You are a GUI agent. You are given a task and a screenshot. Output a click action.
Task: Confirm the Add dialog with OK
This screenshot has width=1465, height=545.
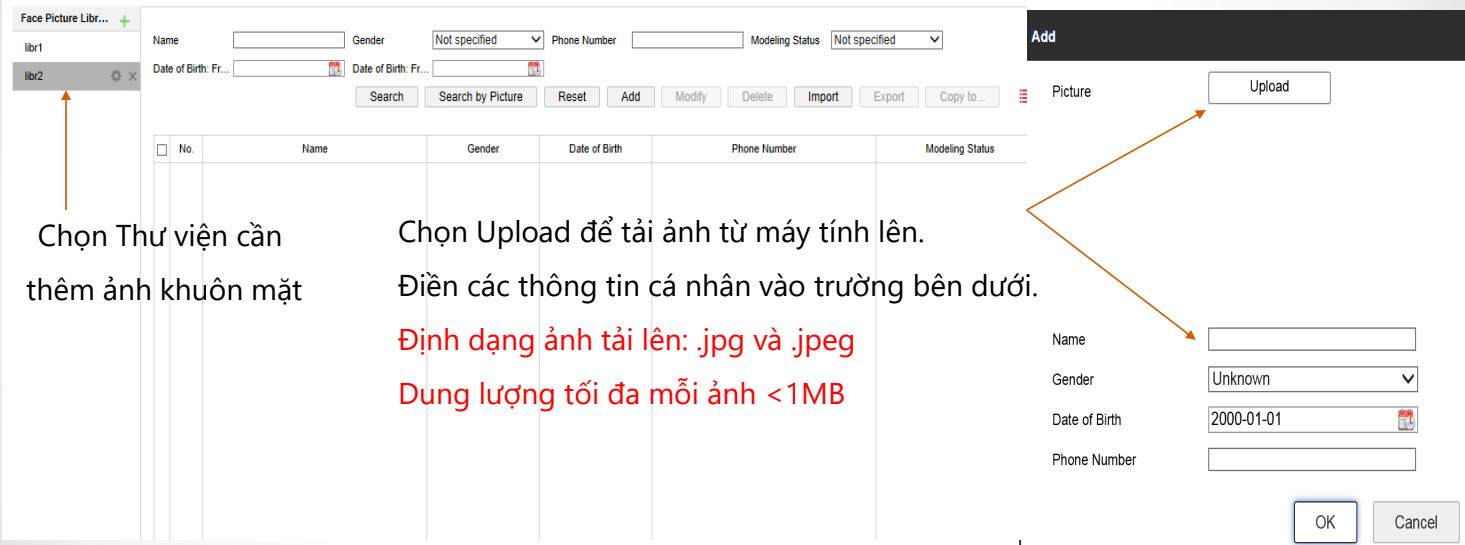click(x=1325, y=522)
